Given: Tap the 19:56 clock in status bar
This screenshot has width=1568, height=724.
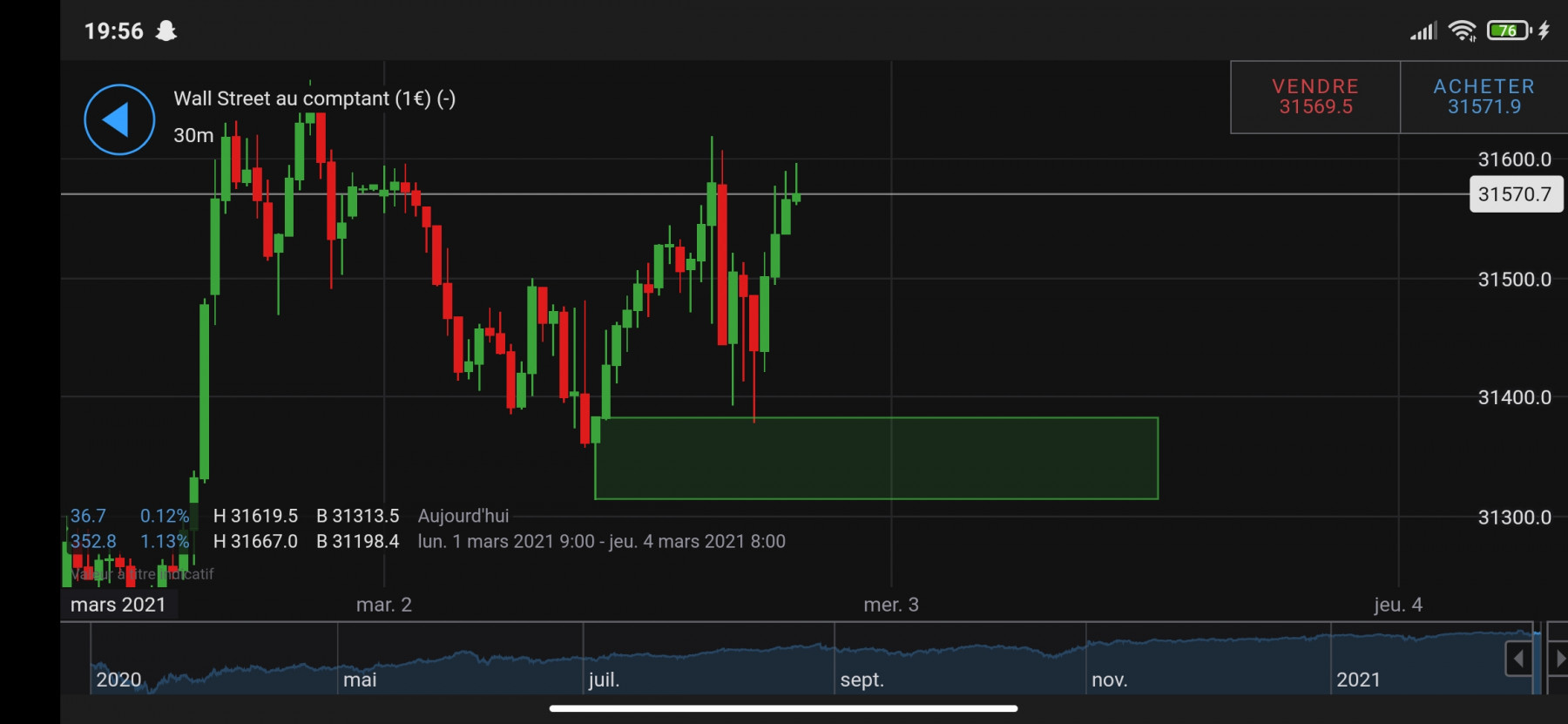Looking at the screenshot, I should click(113, 31).
